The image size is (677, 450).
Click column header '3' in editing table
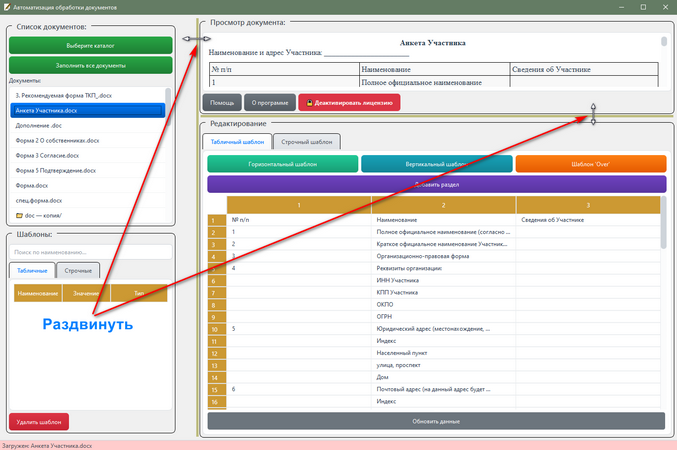tap(588, 205)
